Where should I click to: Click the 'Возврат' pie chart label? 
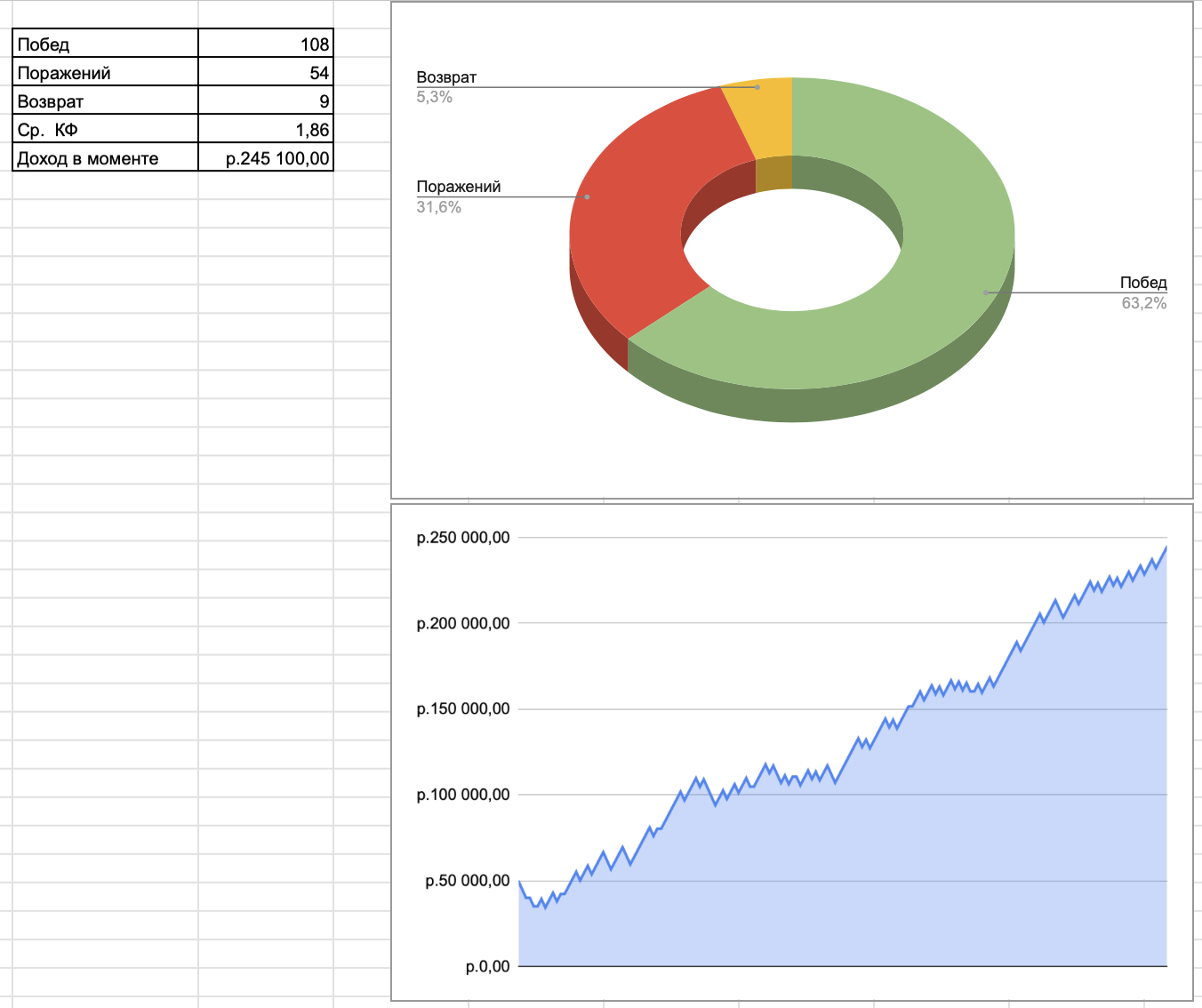[x=446, y=77]
